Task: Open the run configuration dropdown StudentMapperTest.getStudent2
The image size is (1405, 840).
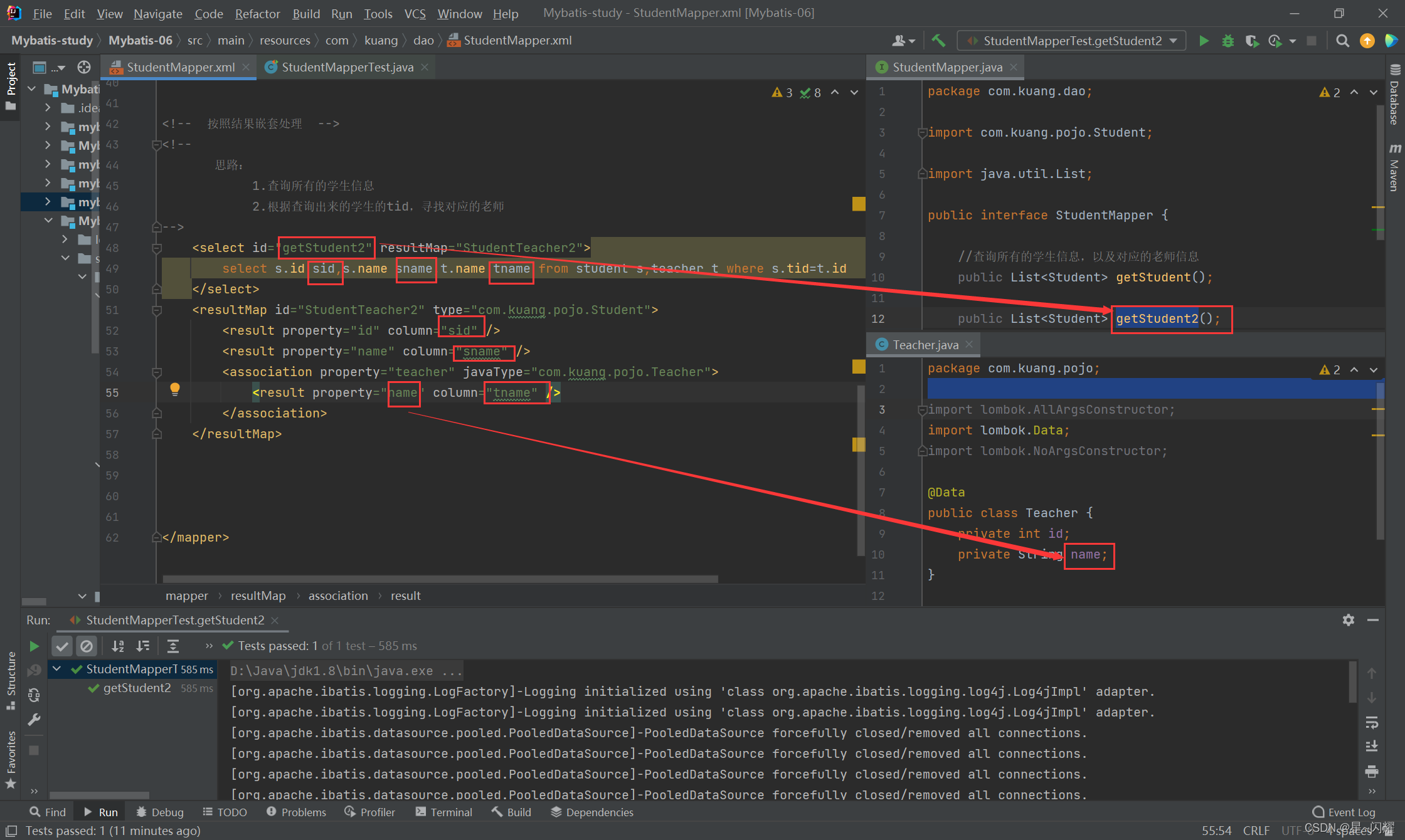Action: point(1071,41)
